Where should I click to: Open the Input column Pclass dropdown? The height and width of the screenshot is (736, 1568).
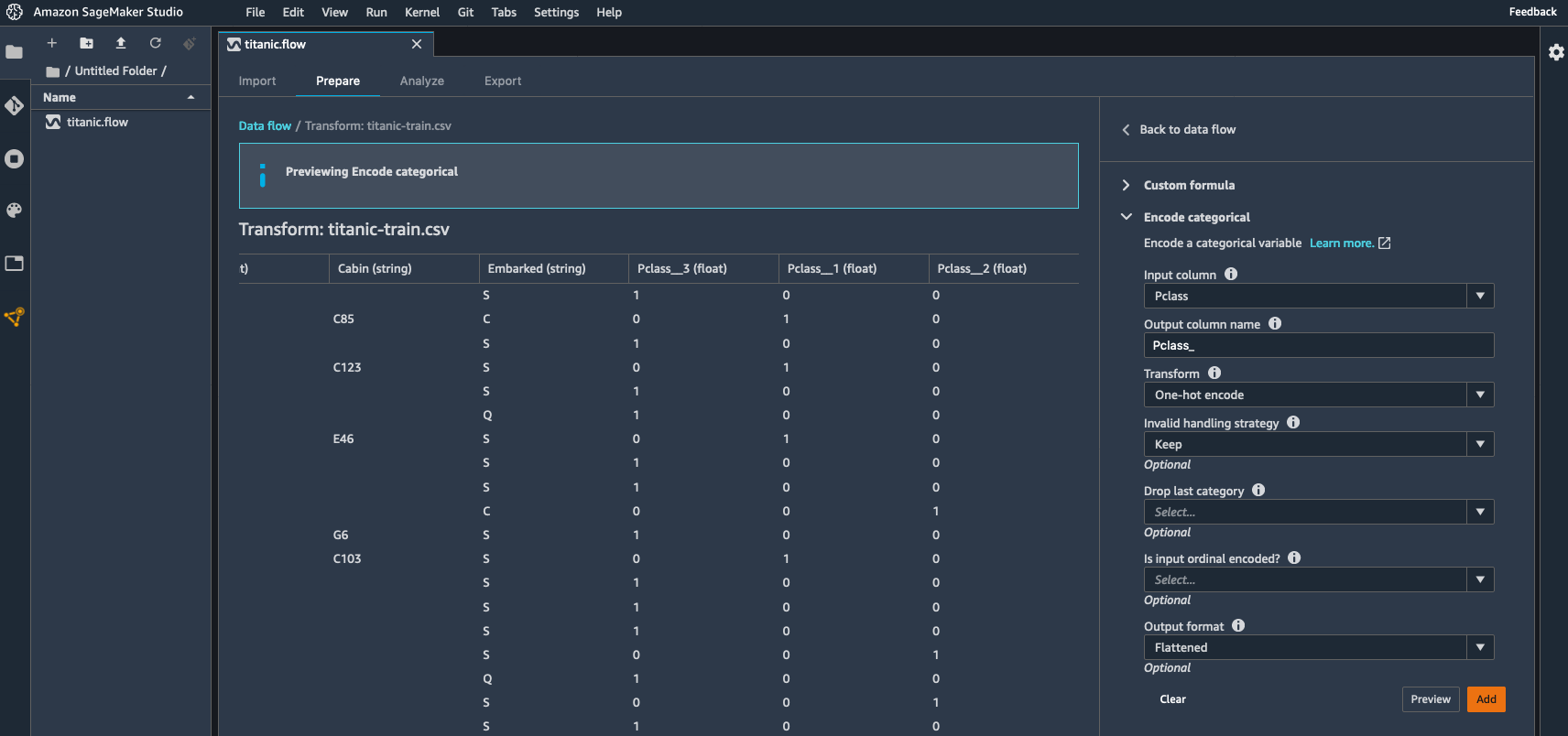coord(1317,296)
